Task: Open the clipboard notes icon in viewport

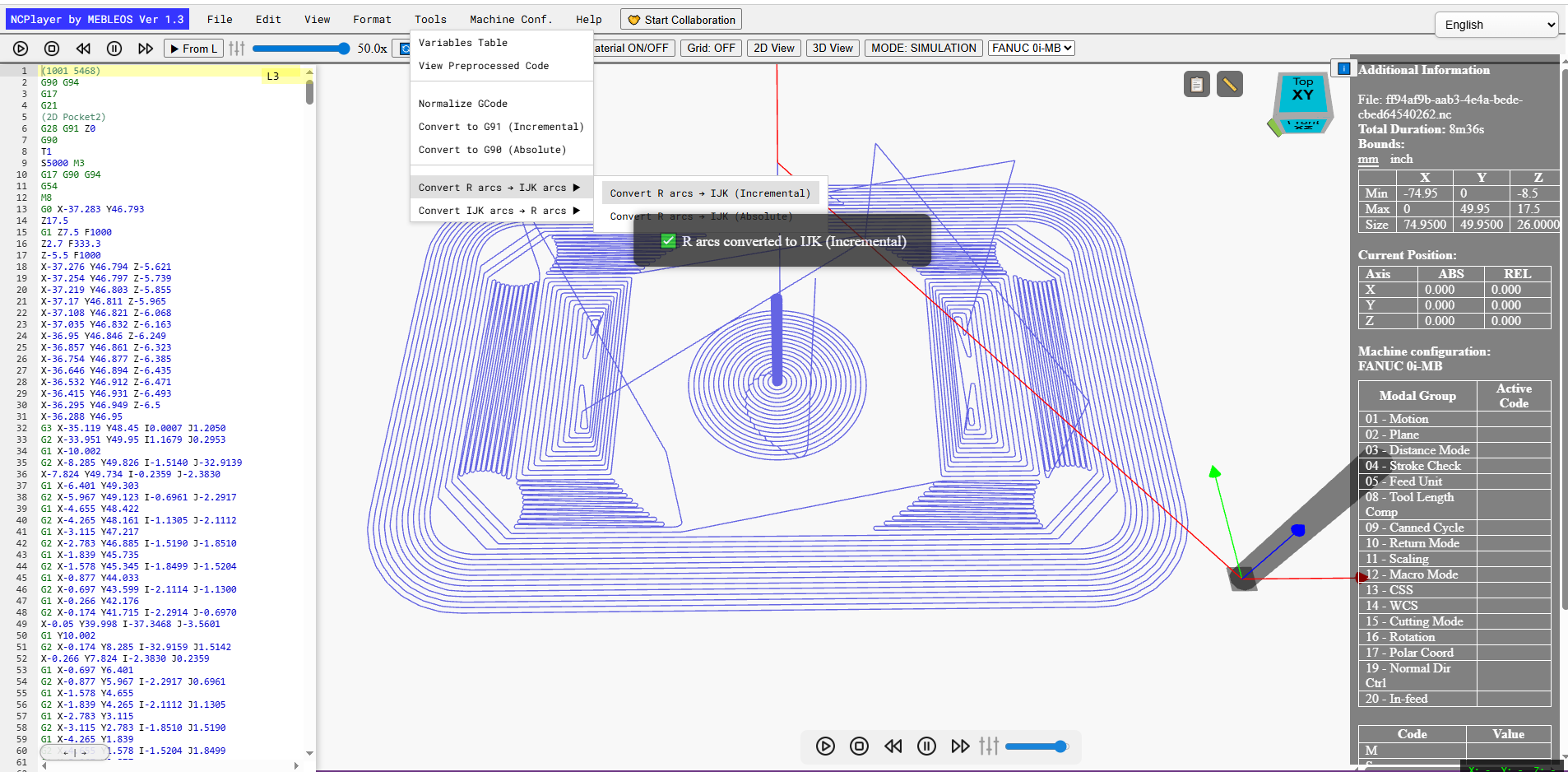Action: [x=1197, y=84]
